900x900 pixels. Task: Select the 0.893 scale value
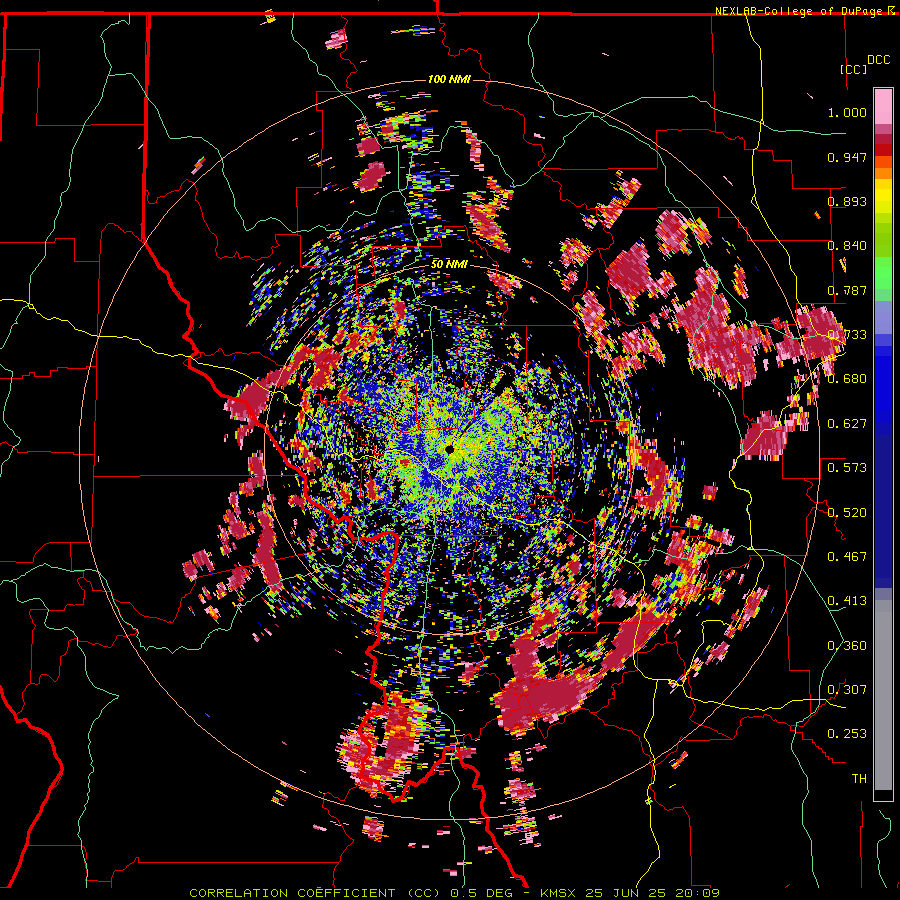(847, 201)
